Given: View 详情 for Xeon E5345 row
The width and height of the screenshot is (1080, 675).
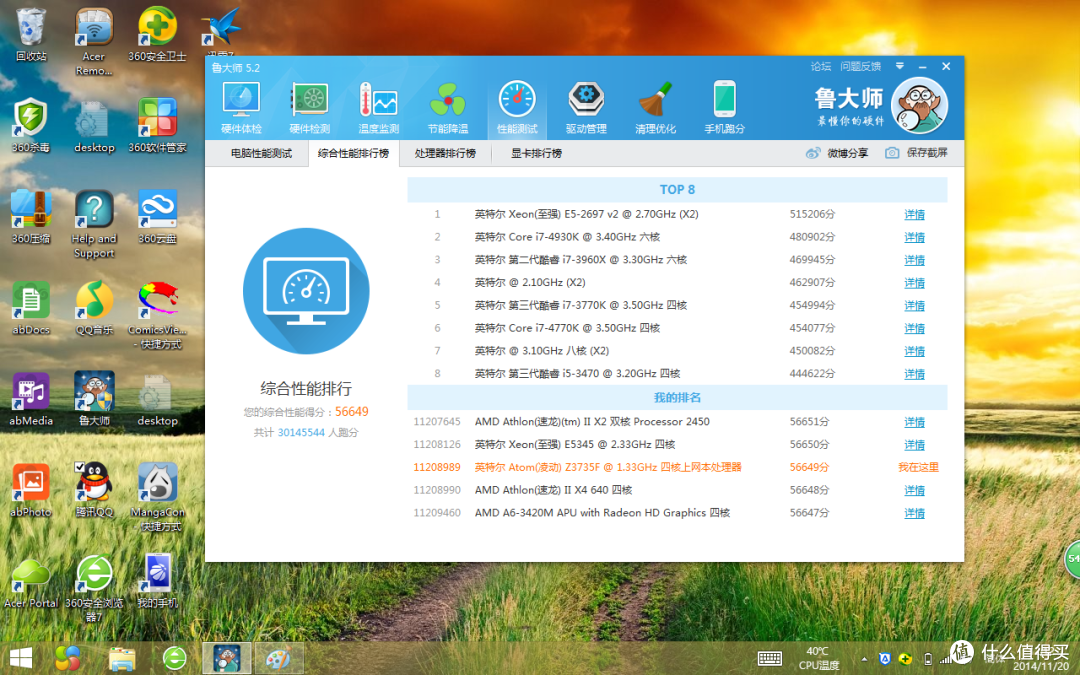Looking at the screenshot, I should pos(914,444).
